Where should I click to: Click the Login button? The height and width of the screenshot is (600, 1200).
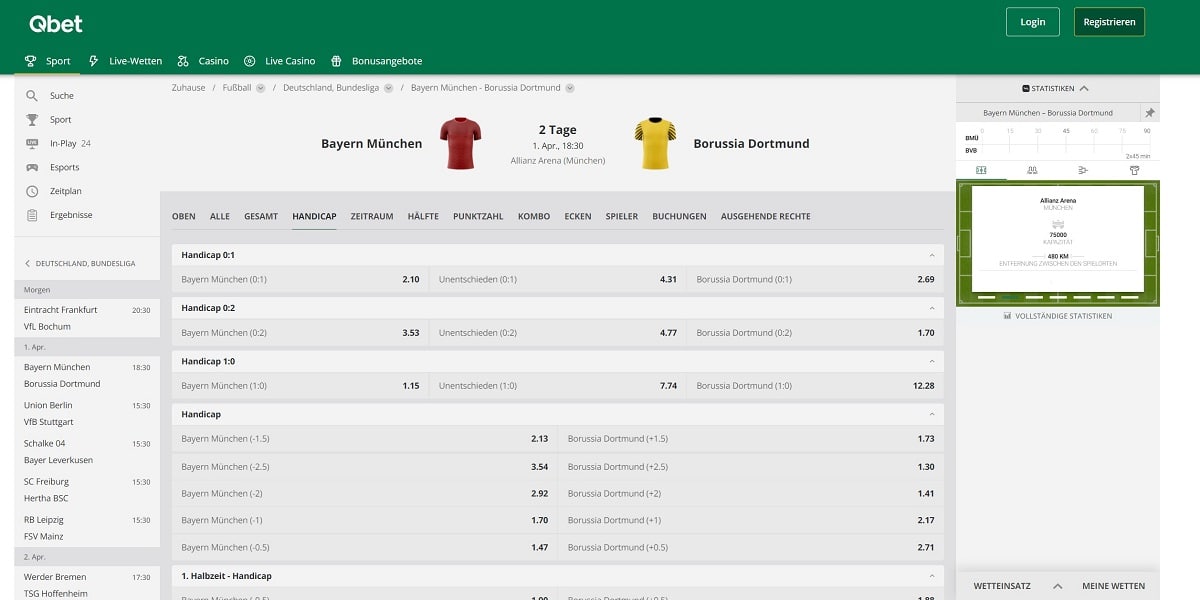coord(1033,22)
